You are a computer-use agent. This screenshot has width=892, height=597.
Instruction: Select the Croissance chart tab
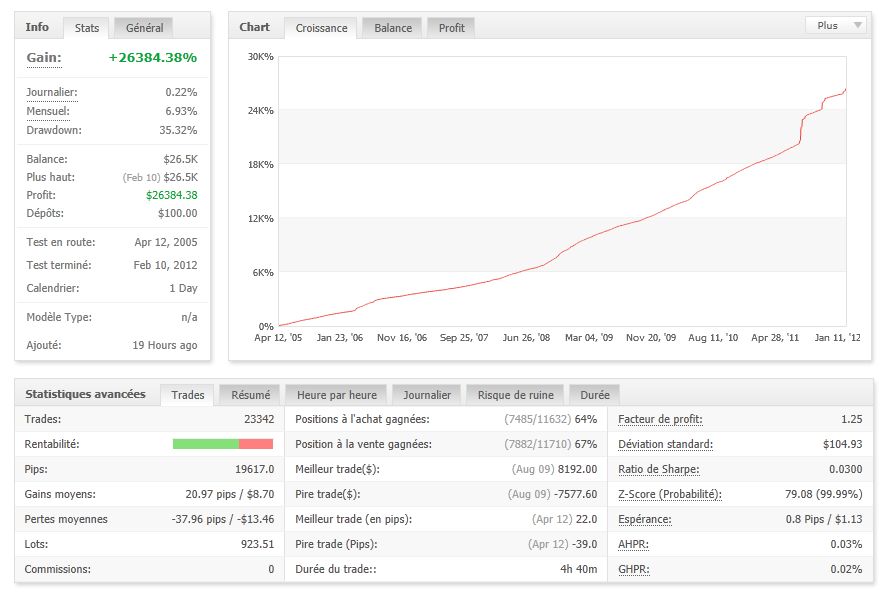(321, 28)
